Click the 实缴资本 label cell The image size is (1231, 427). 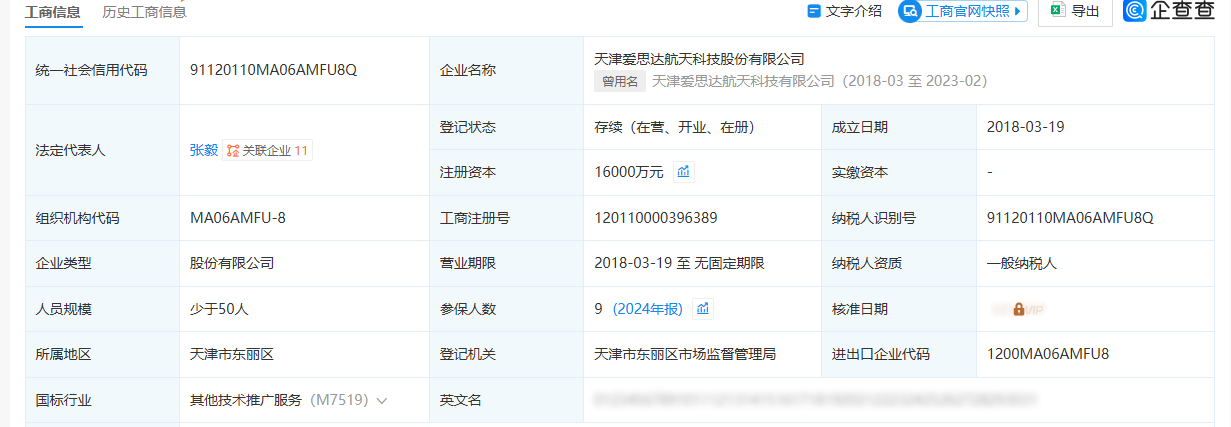pyautogui.click(x=899, y=172)
